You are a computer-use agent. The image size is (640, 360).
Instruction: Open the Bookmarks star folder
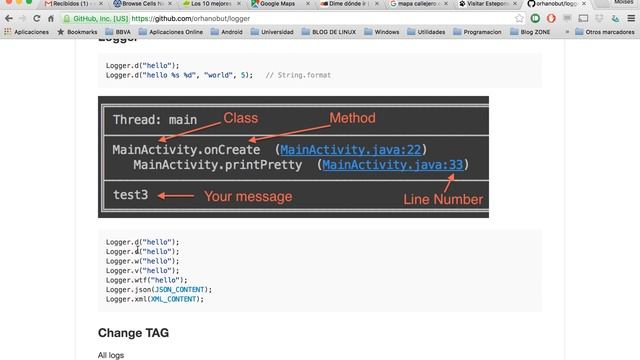[77, 32]
